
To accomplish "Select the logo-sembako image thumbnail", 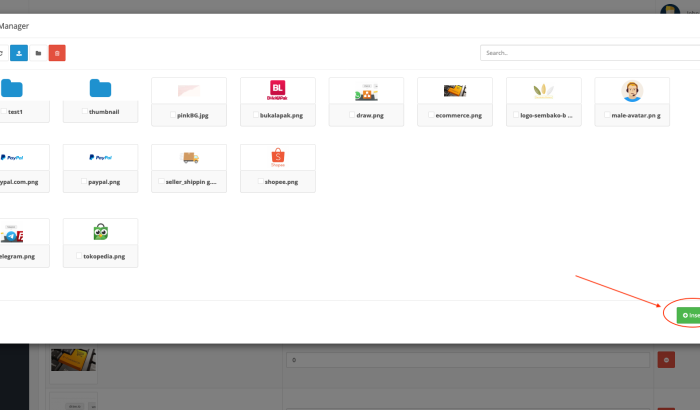I will tap(543, 91).
